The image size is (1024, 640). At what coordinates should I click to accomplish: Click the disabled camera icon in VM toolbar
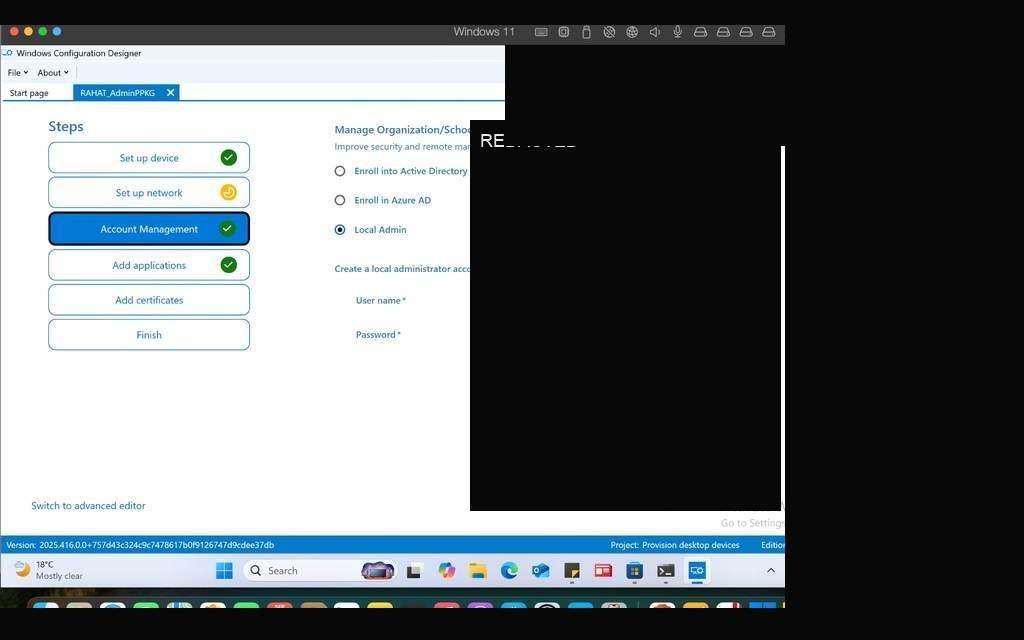tap(609, 32)
